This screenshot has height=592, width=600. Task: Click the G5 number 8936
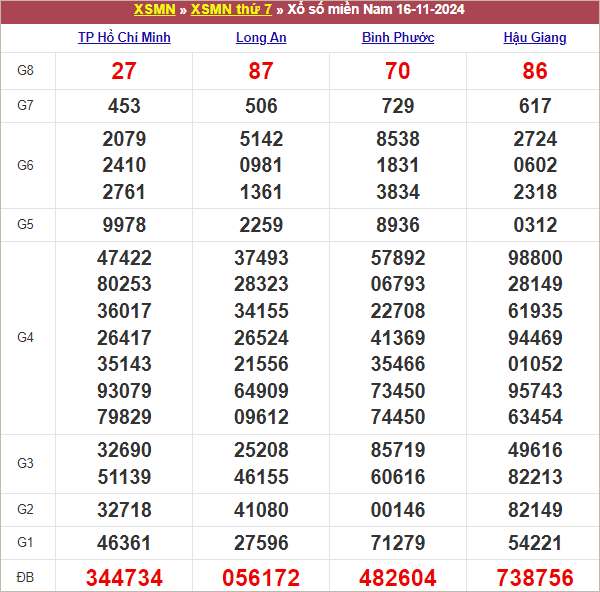[398, 225]
